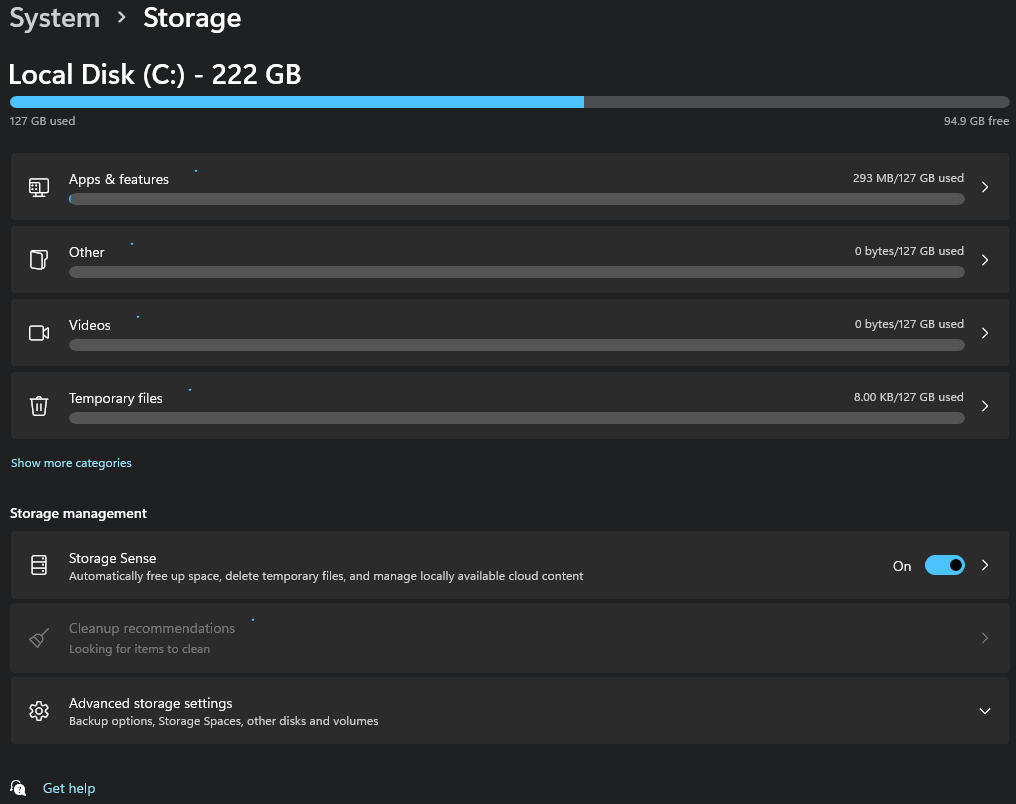1016x804 pixels.
Task: Click the Apps & features monitor icon
Action: click(x=39, y=187)
